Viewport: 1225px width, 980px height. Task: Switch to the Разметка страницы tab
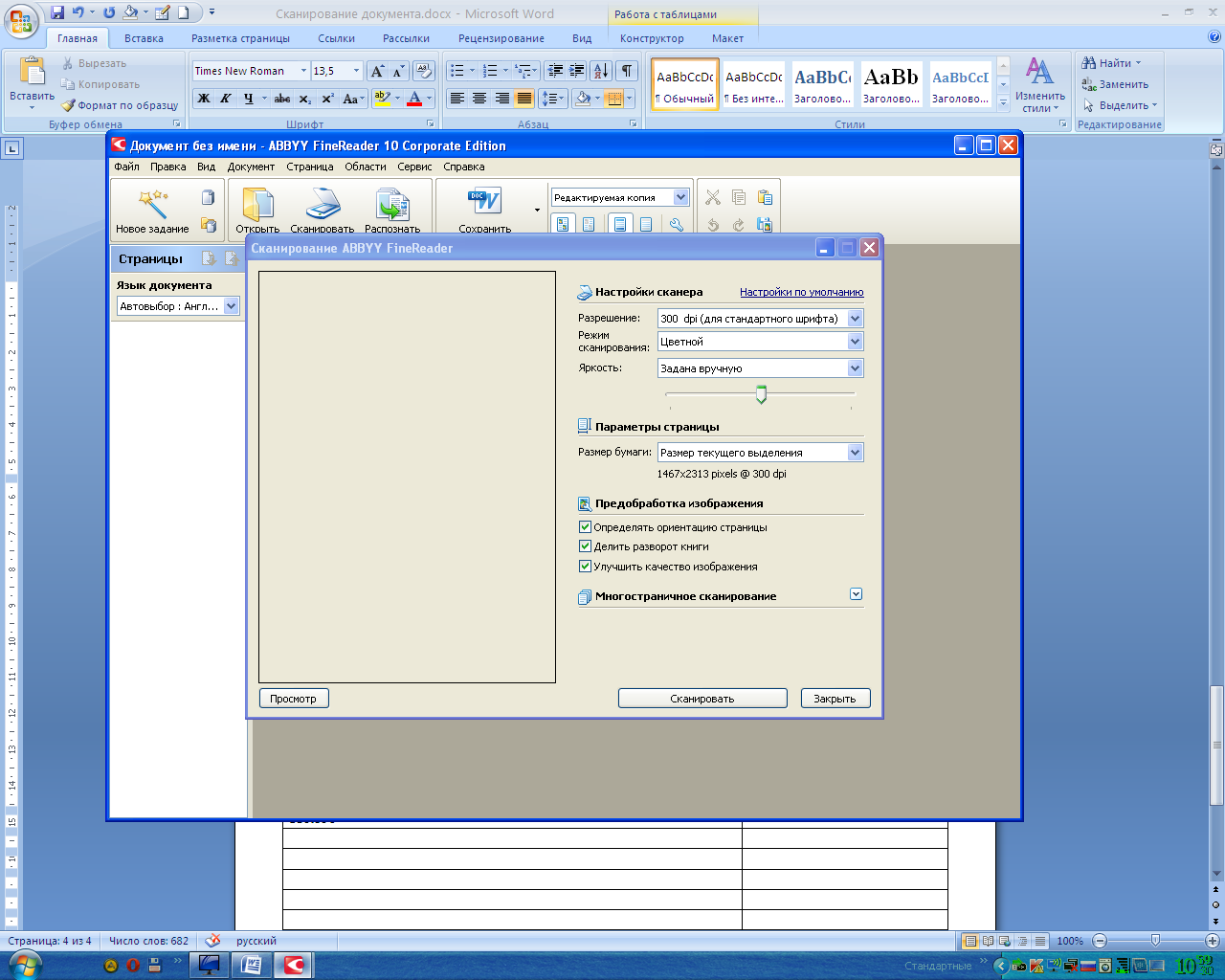240,38
